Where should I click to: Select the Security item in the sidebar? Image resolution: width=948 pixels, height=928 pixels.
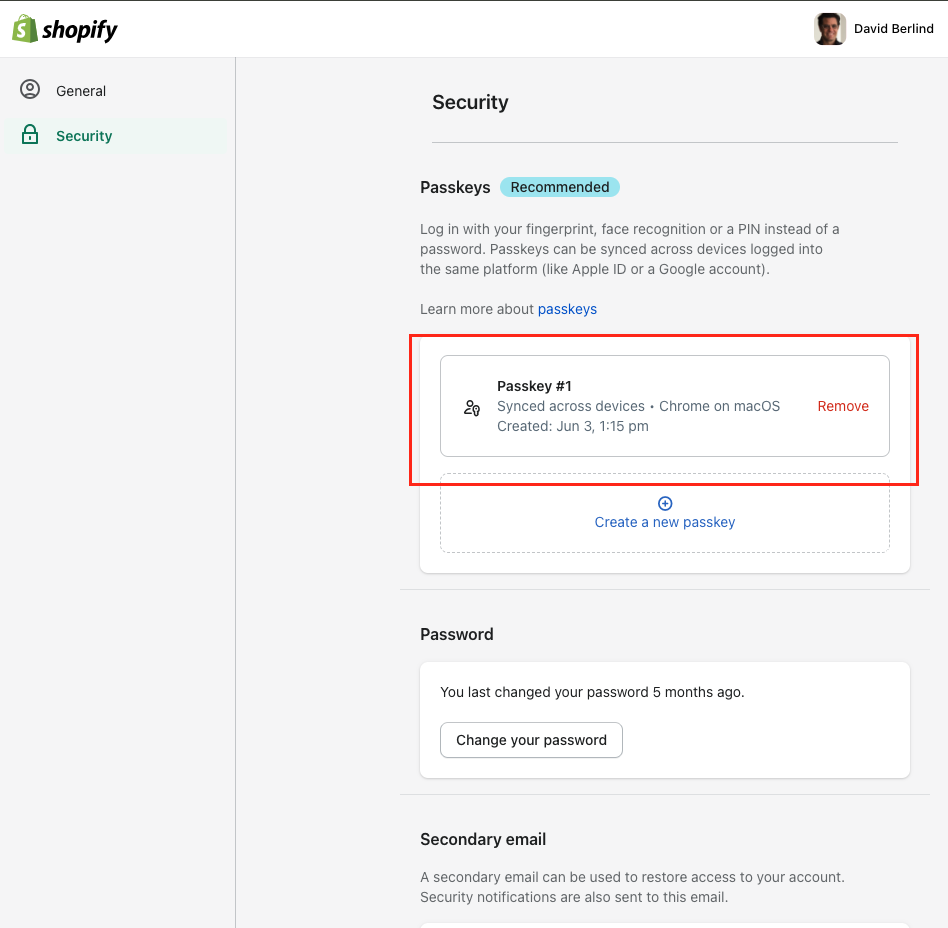tap(84, 135)
